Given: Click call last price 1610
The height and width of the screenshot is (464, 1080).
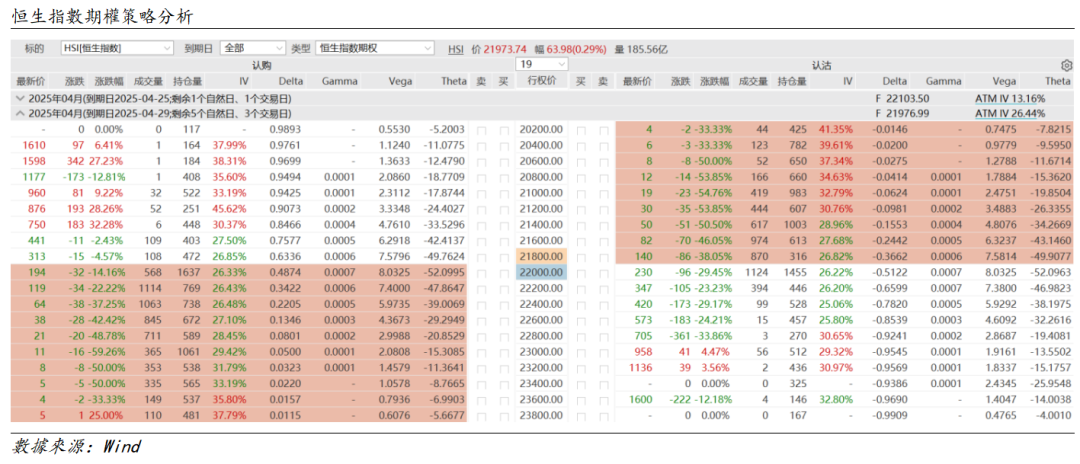Looking at the screenshot, I should tap(34, 145).
